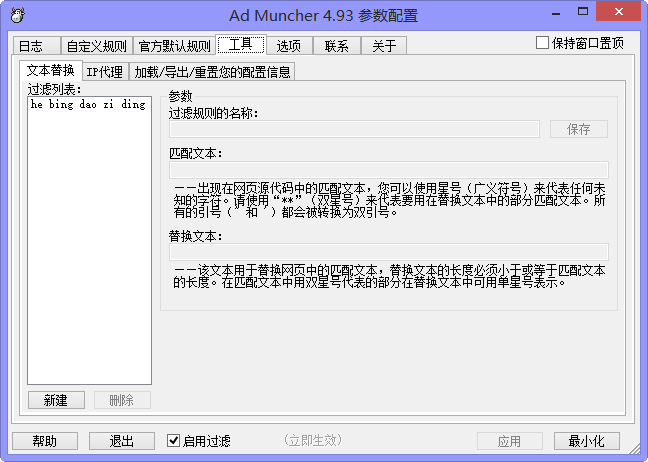Open the 自定义规则 tab
648x462 pixels.
click(x=97, y=45)
